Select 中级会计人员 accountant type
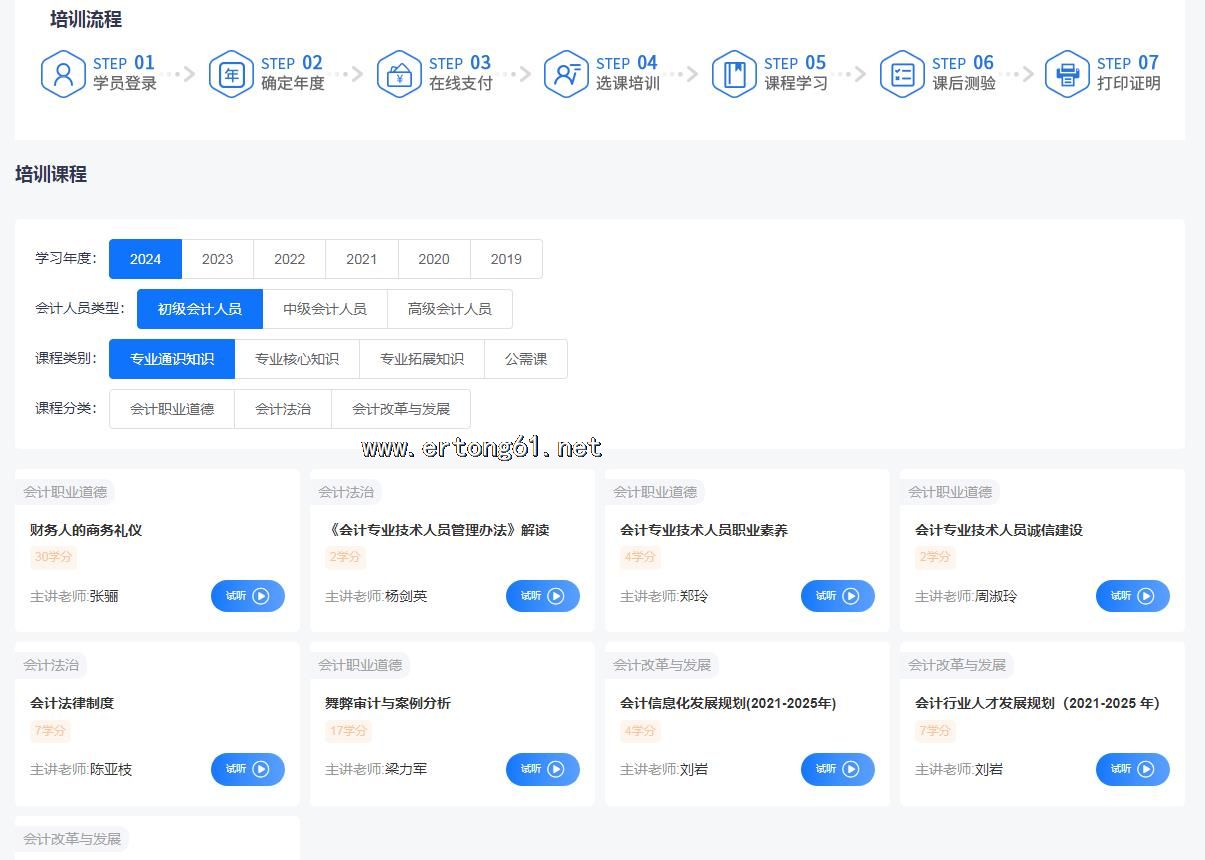This screenshot has width=1205, height=860. [x=324, y=309]
